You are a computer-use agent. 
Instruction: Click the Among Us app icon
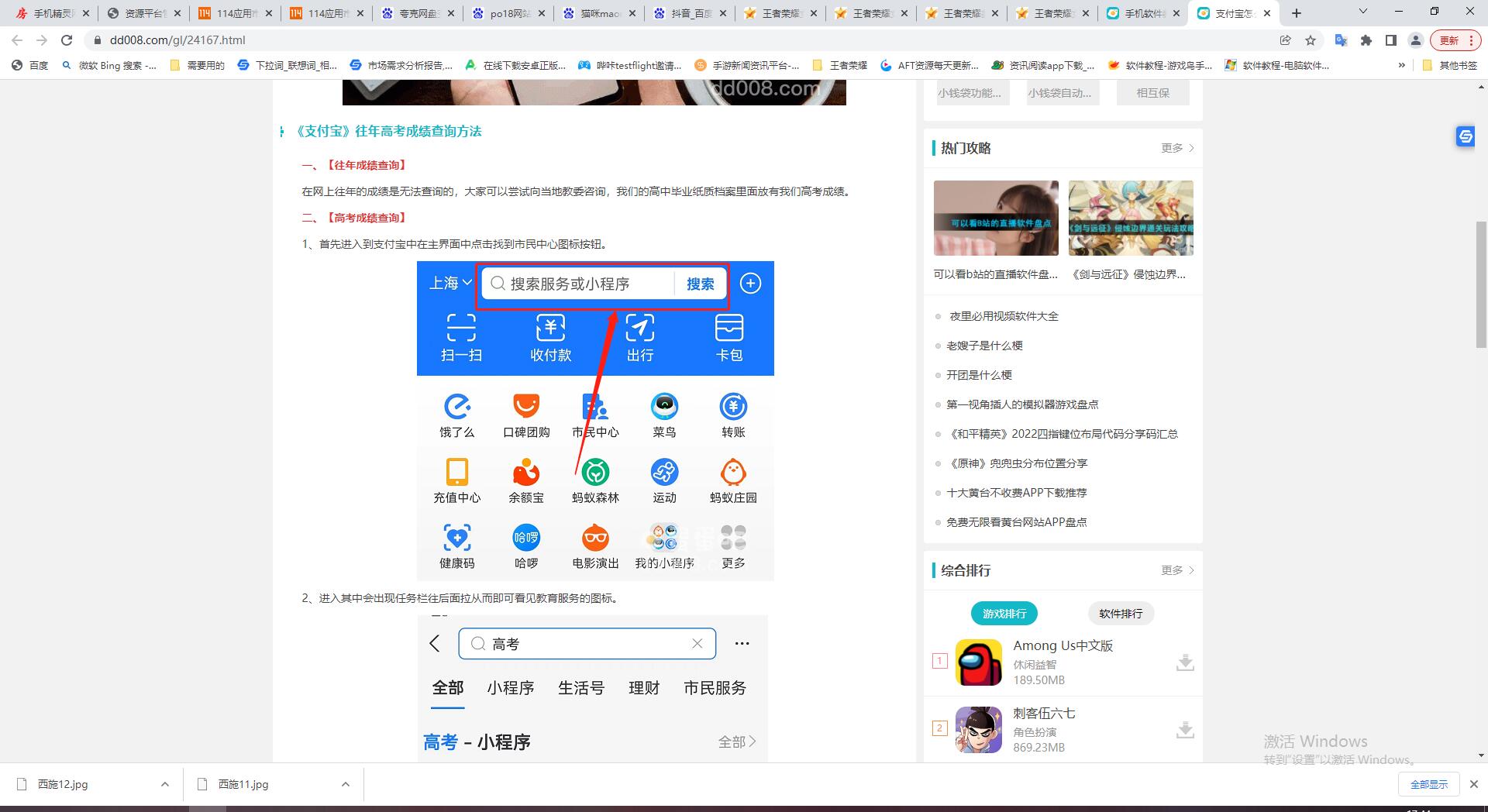tap(978, 662)
